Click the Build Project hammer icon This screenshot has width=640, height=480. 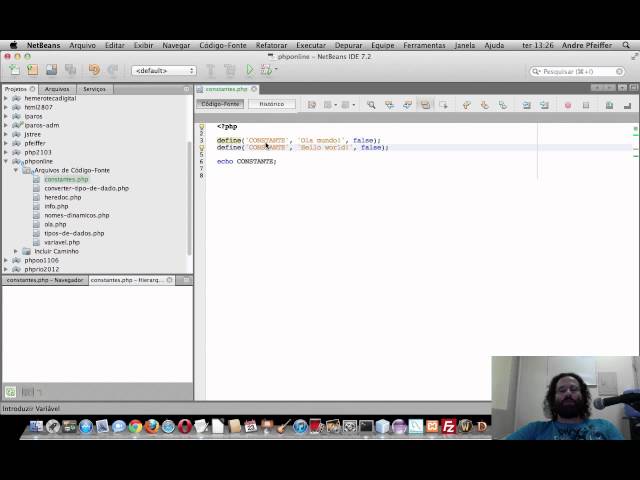coord(211,71)
